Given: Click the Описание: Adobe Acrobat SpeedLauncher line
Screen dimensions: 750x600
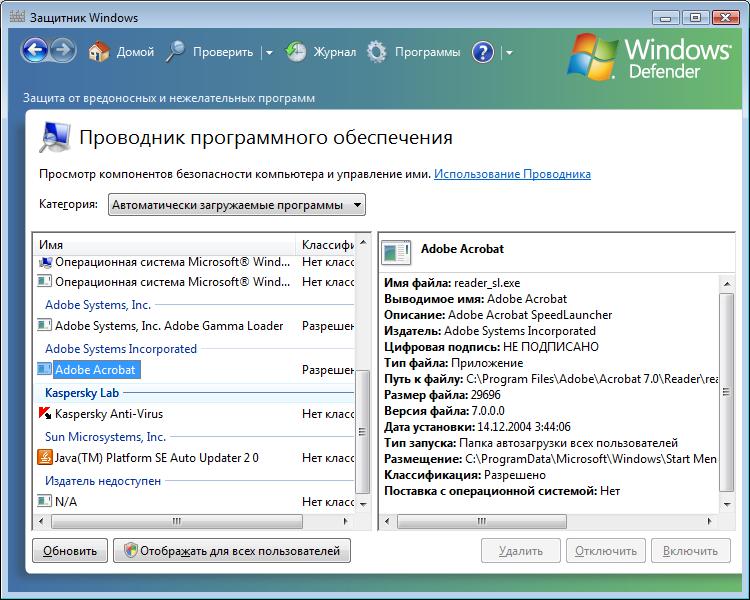Looking at the screenshot, I should click(x=498, y=315).
